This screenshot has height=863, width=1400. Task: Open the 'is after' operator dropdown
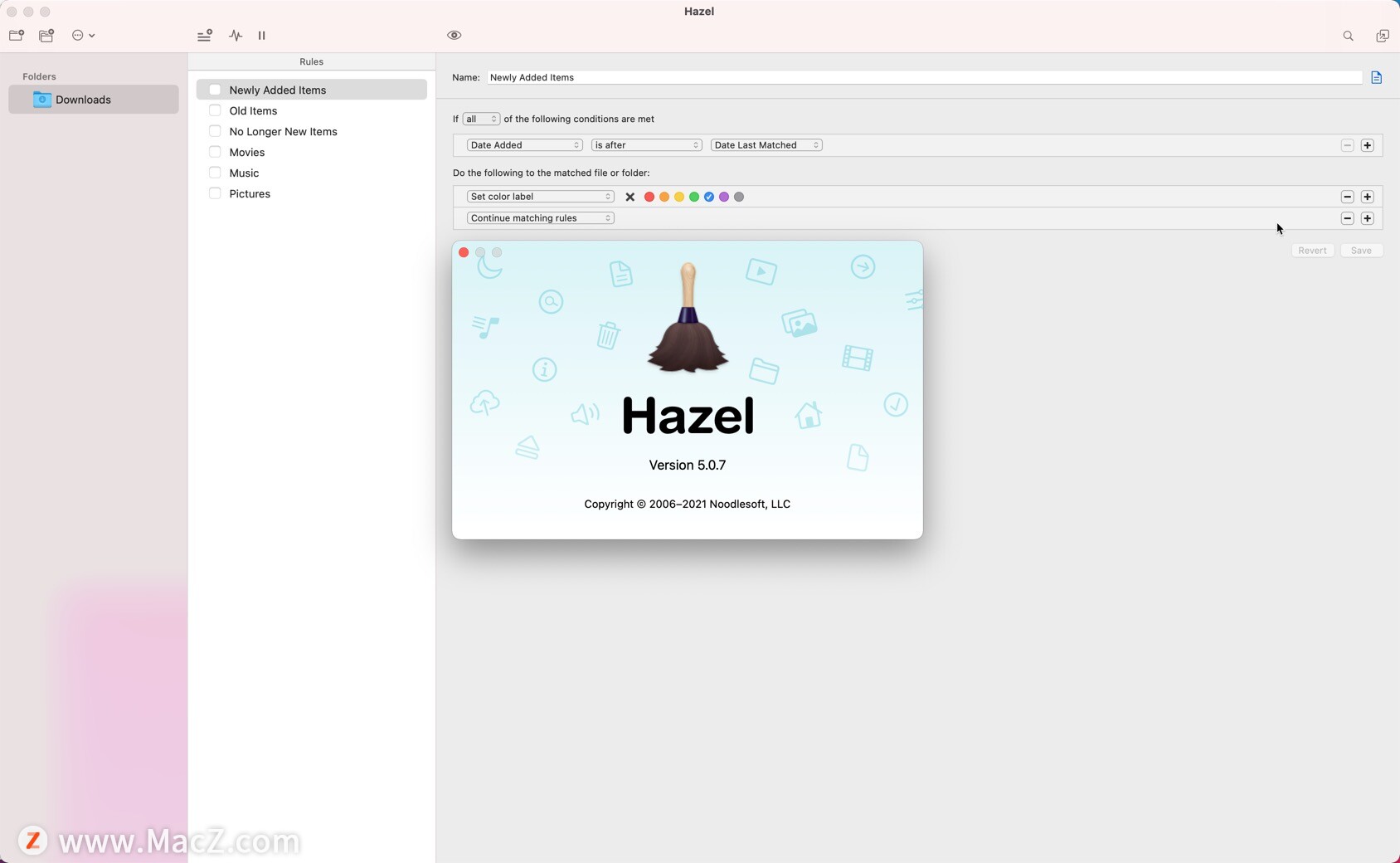click(646, 145)
